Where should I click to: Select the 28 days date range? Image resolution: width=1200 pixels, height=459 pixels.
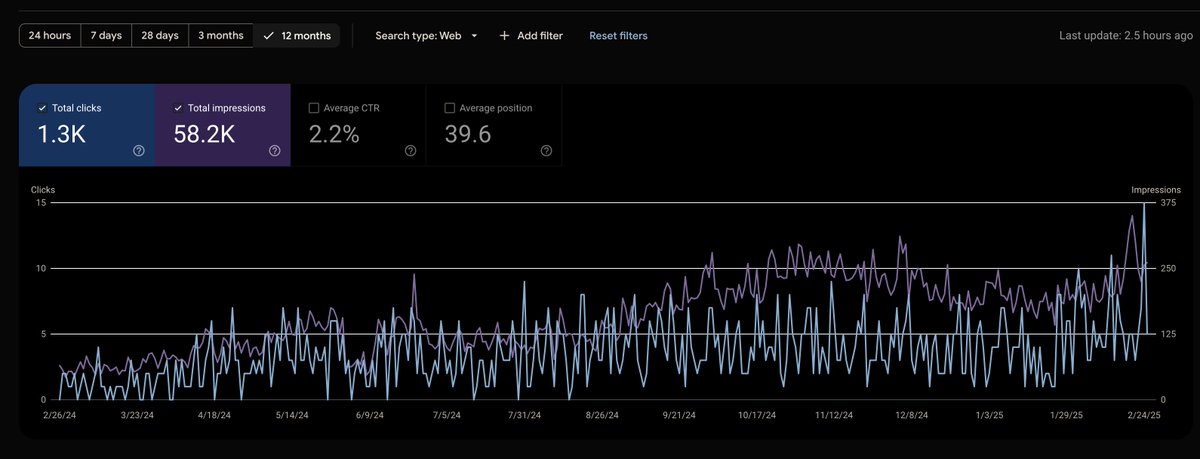coord(160,35)
